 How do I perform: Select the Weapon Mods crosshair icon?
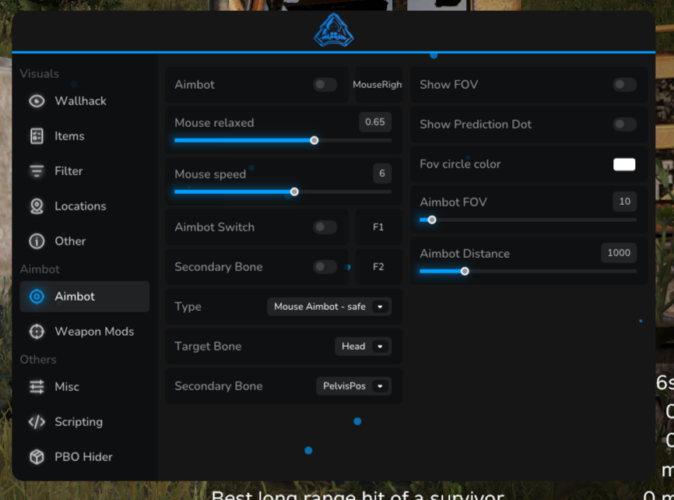(x=37, y=331)
